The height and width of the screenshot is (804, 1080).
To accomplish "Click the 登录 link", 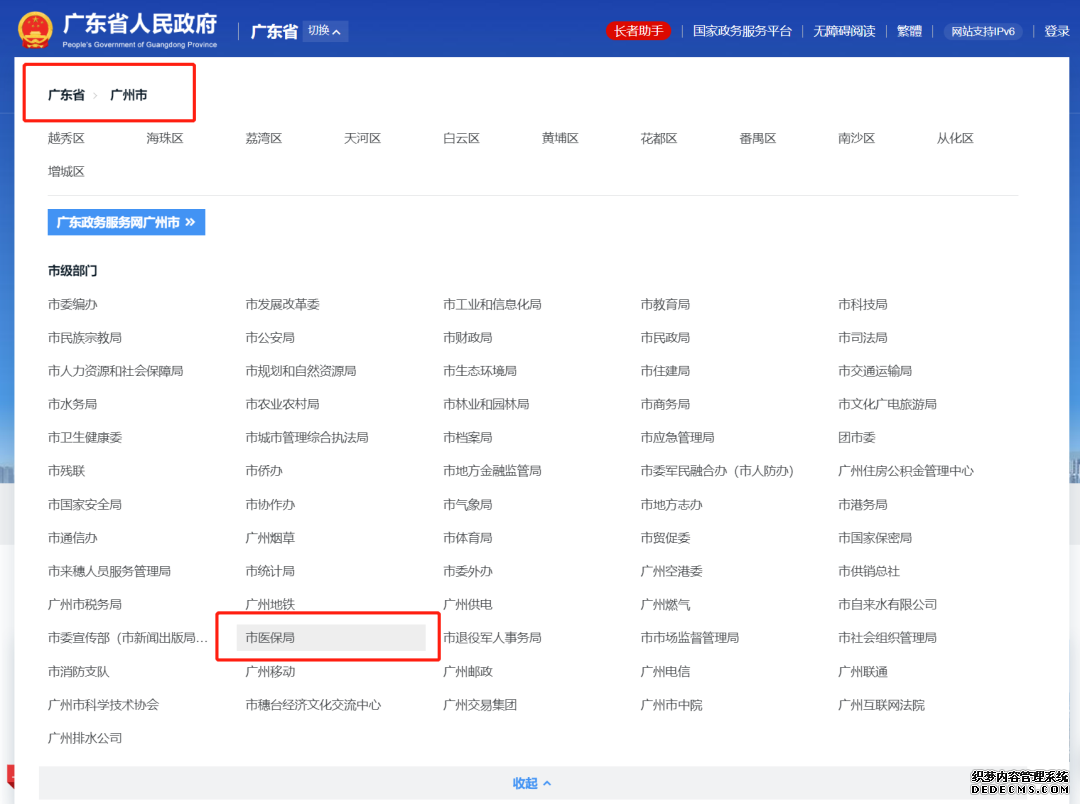I will point(1057,31).
